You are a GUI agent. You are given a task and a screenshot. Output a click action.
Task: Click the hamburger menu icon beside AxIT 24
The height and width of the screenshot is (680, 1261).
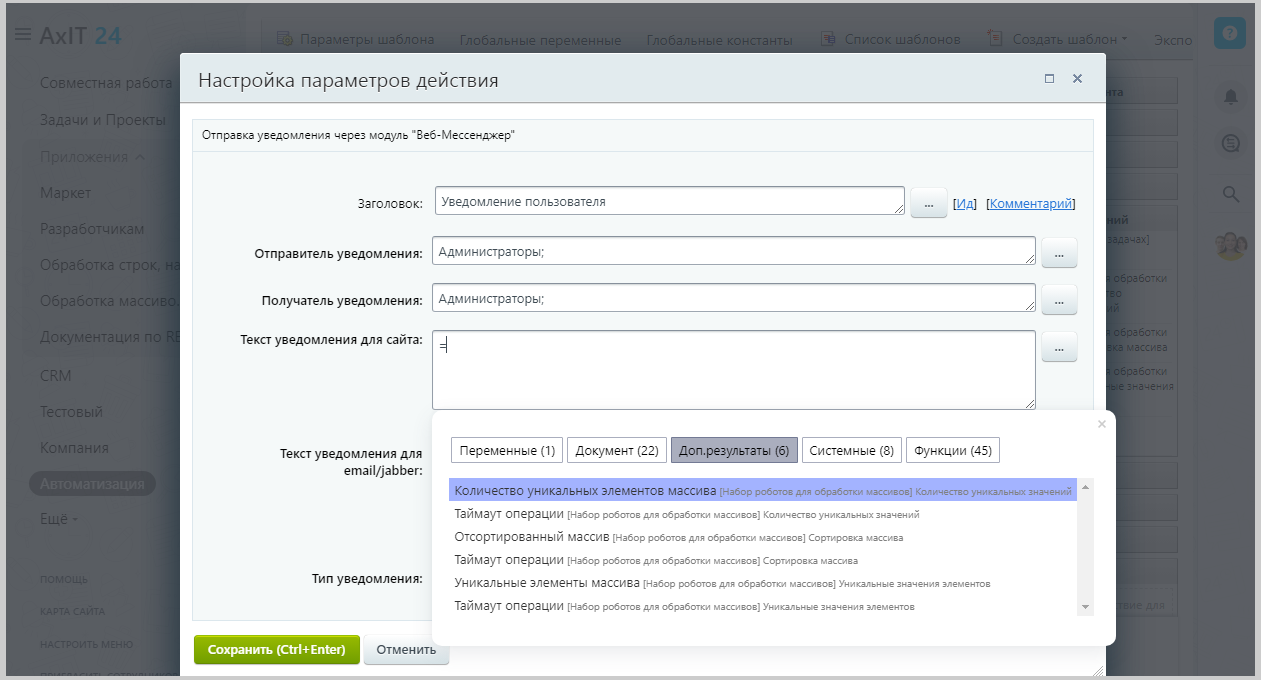coord(22,36)
